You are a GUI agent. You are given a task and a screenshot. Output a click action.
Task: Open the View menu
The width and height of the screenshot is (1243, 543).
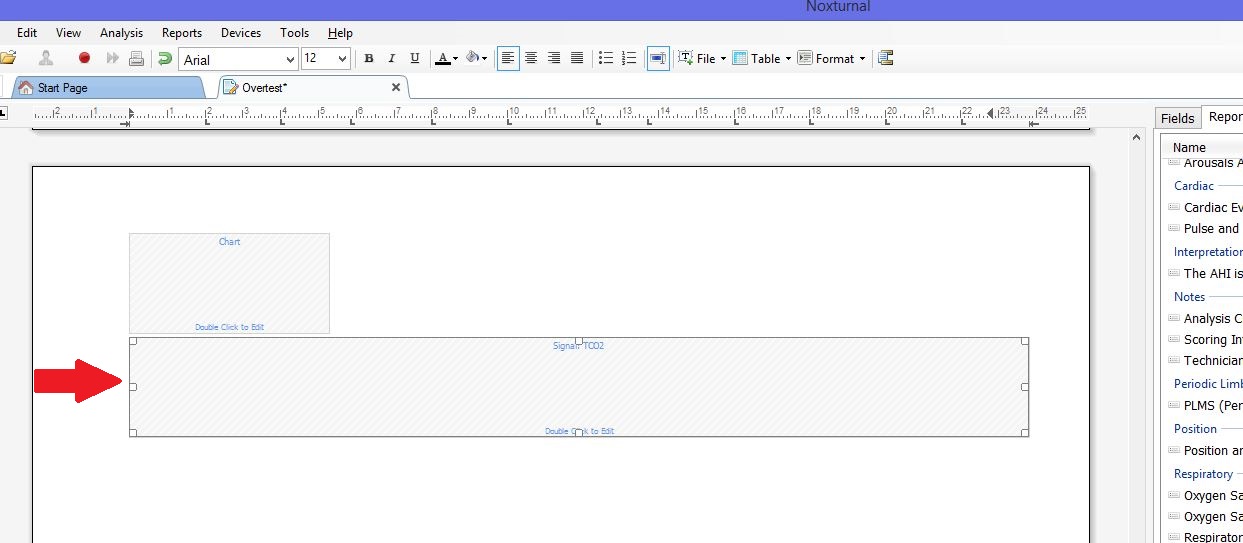pos(69,33)
